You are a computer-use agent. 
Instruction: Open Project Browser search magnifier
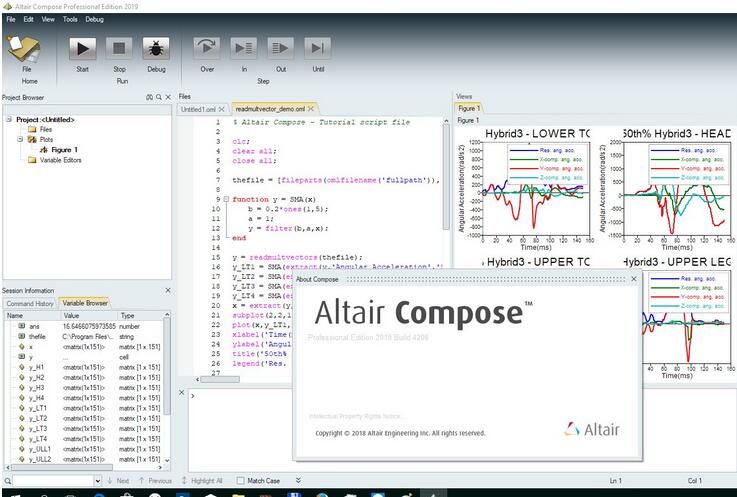coord(159,97)
